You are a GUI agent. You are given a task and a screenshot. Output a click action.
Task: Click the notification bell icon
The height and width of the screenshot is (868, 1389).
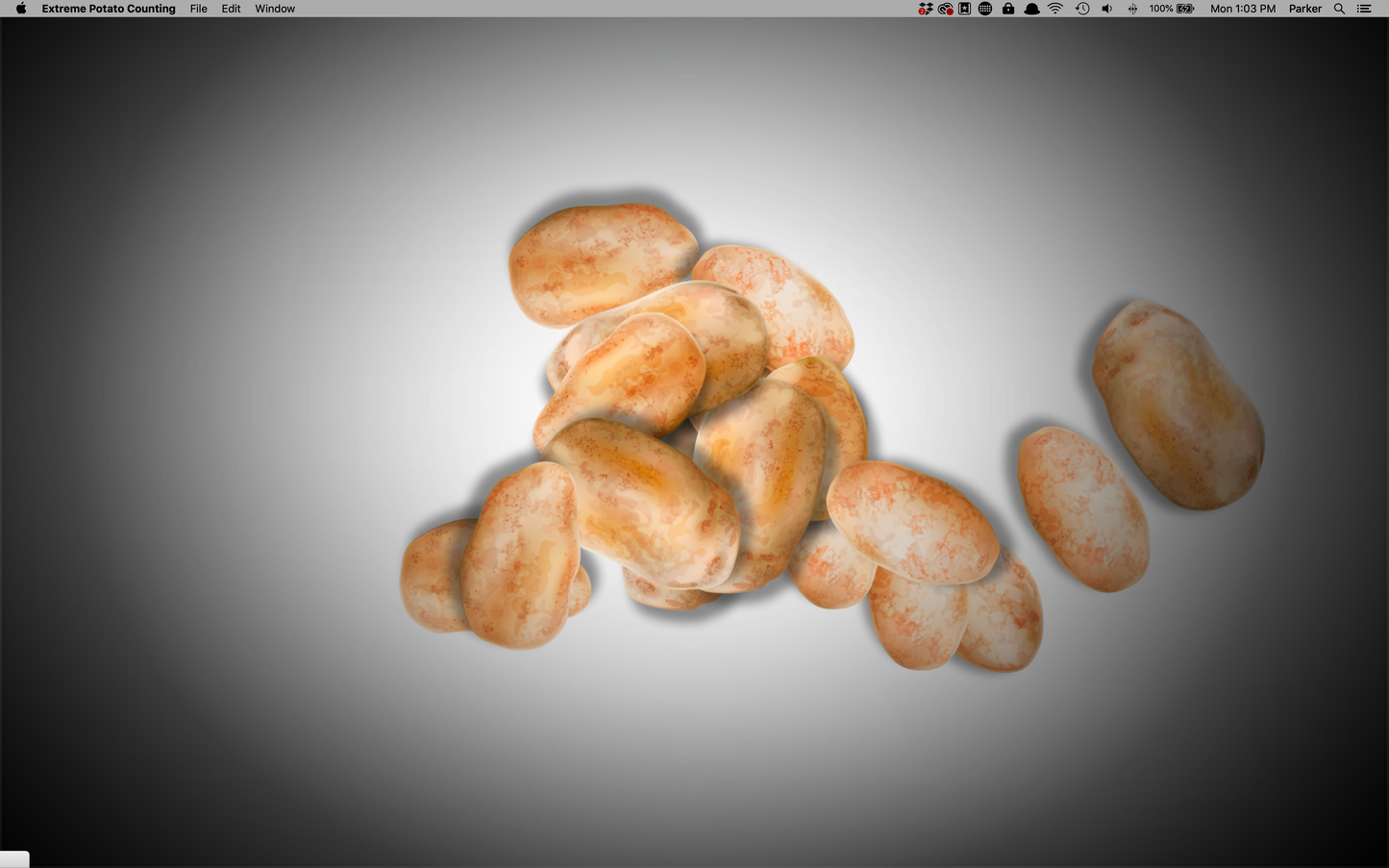1031,9
